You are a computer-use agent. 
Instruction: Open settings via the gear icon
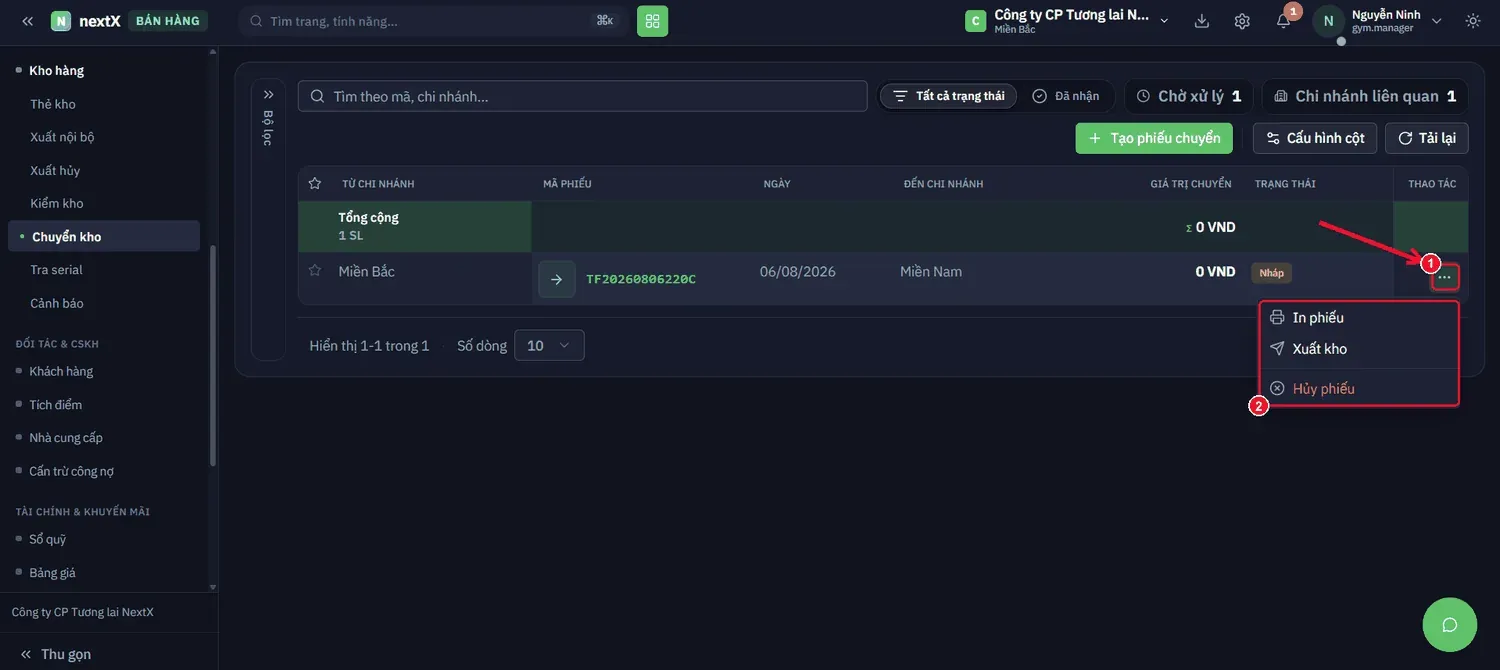[1242, 21]
